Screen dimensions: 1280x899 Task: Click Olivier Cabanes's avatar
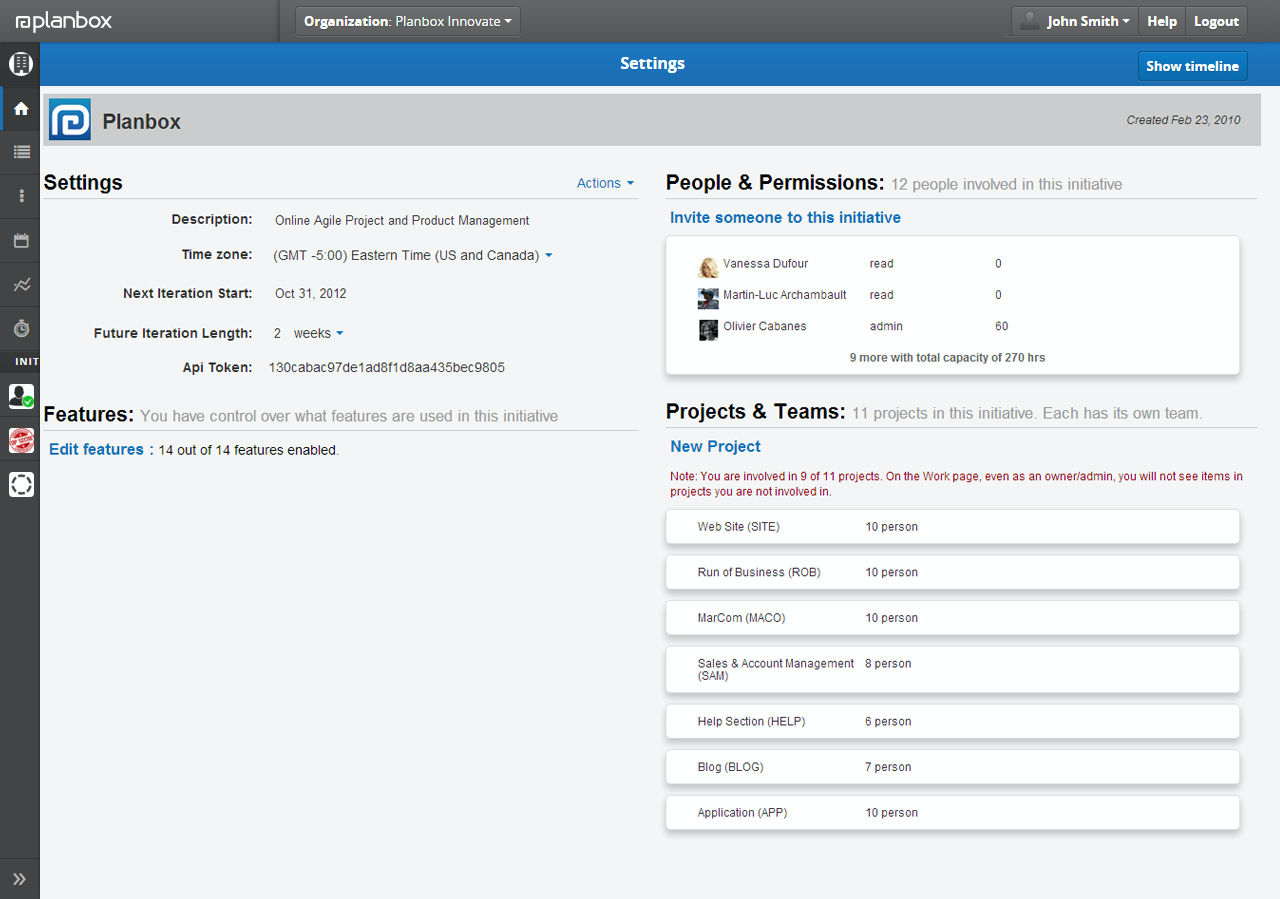point(708,330)
